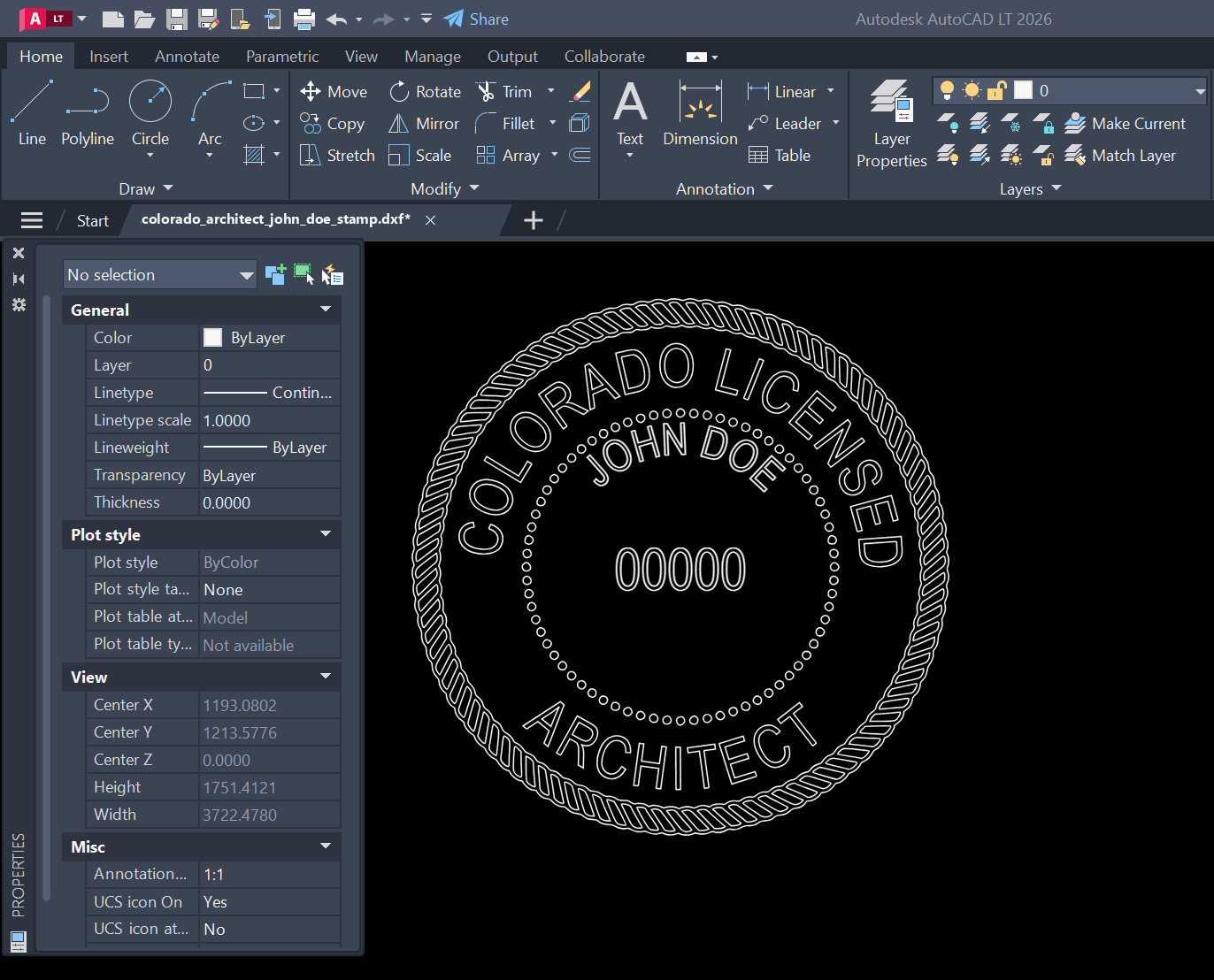Open Layer Properties manager
Screen dimensions: 1214x980
[x=891, y=124]
